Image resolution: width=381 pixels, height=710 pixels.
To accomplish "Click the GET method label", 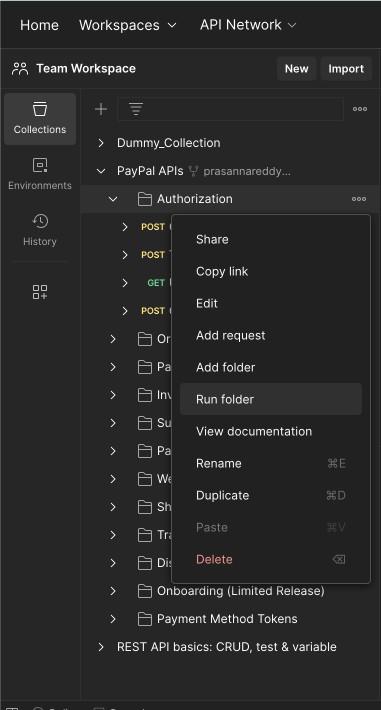I will point(156,283).
